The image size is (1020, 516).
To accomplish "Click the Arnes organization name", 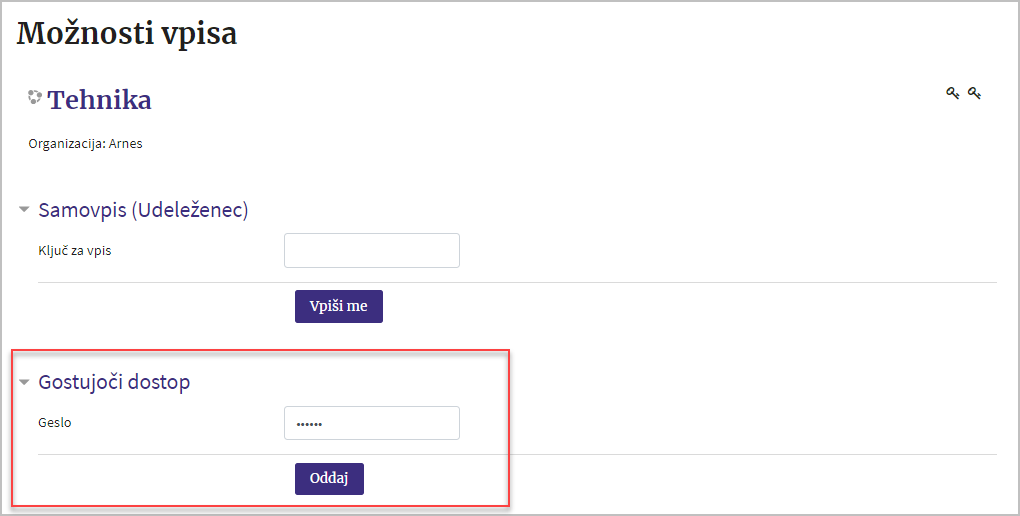I will (x=126, y=144).
